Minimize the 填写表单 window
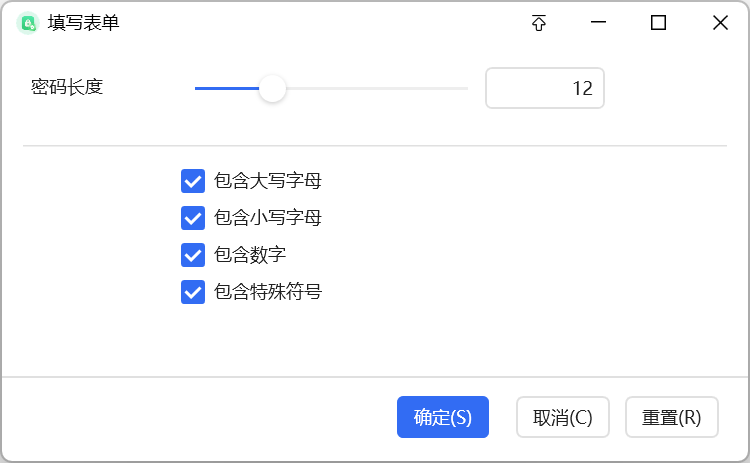The width and height of the screenshot is (750, 463). 598,22
